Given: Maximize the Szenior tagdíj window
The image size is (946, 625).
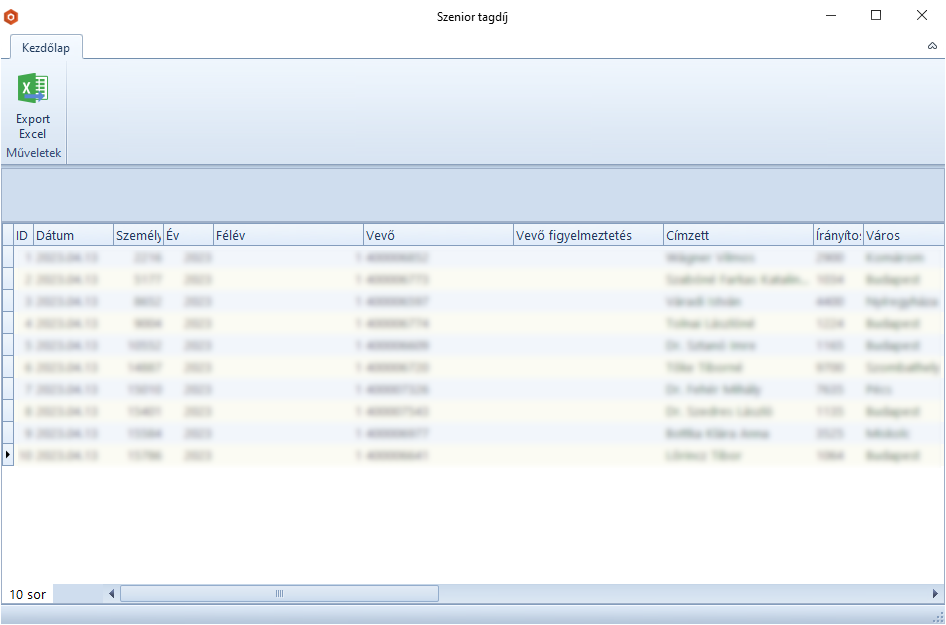Looking at the screenshot, I should (876, 16).
